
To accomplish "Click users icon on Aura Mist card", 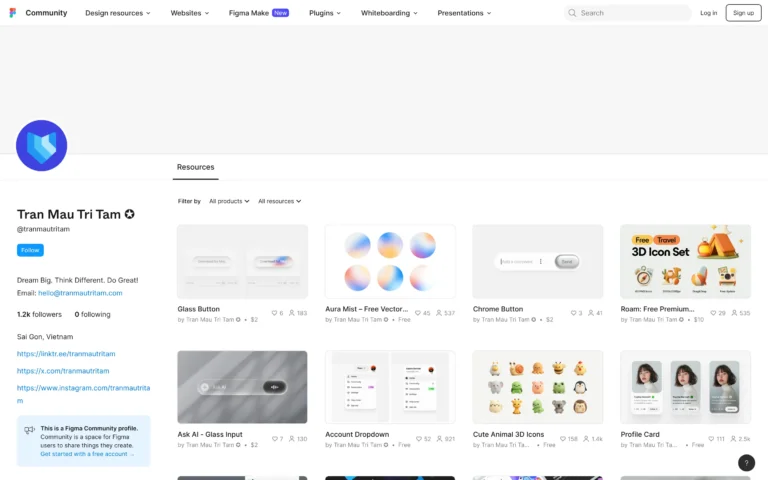I will pos(439,313).
